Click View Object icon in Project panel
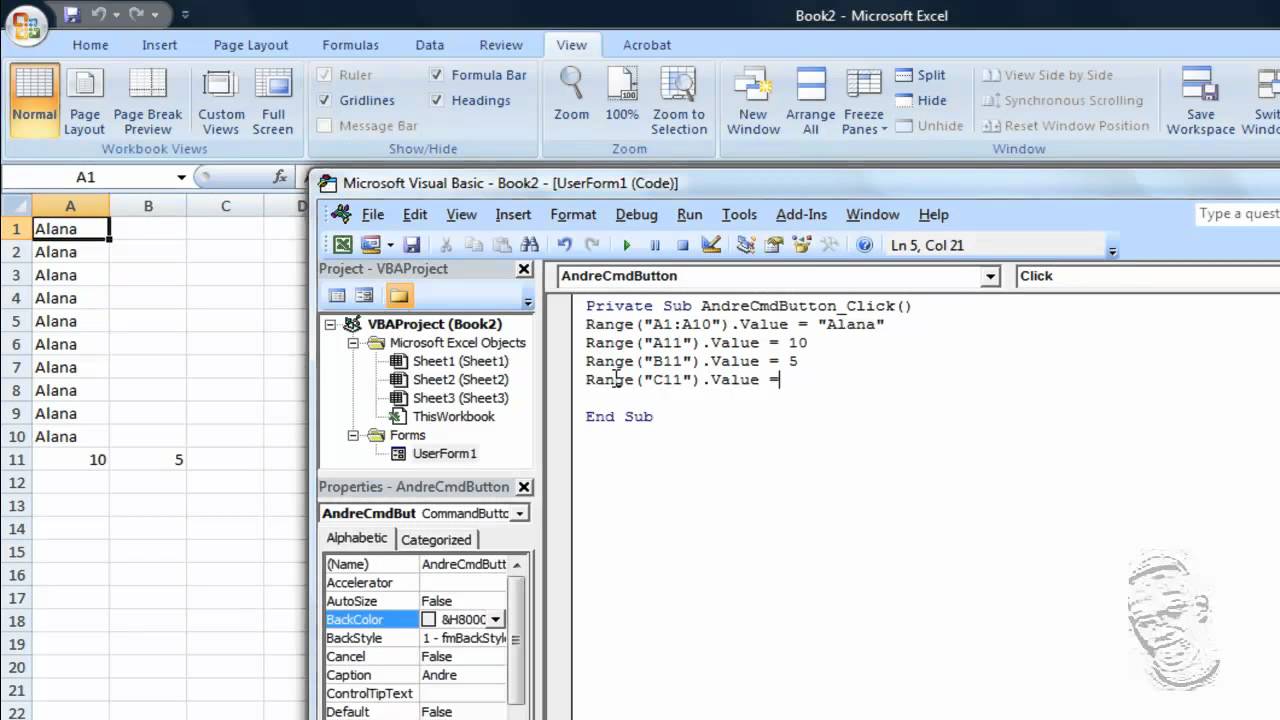Screen dimensions: 1280x720 (x=364, y=296)
